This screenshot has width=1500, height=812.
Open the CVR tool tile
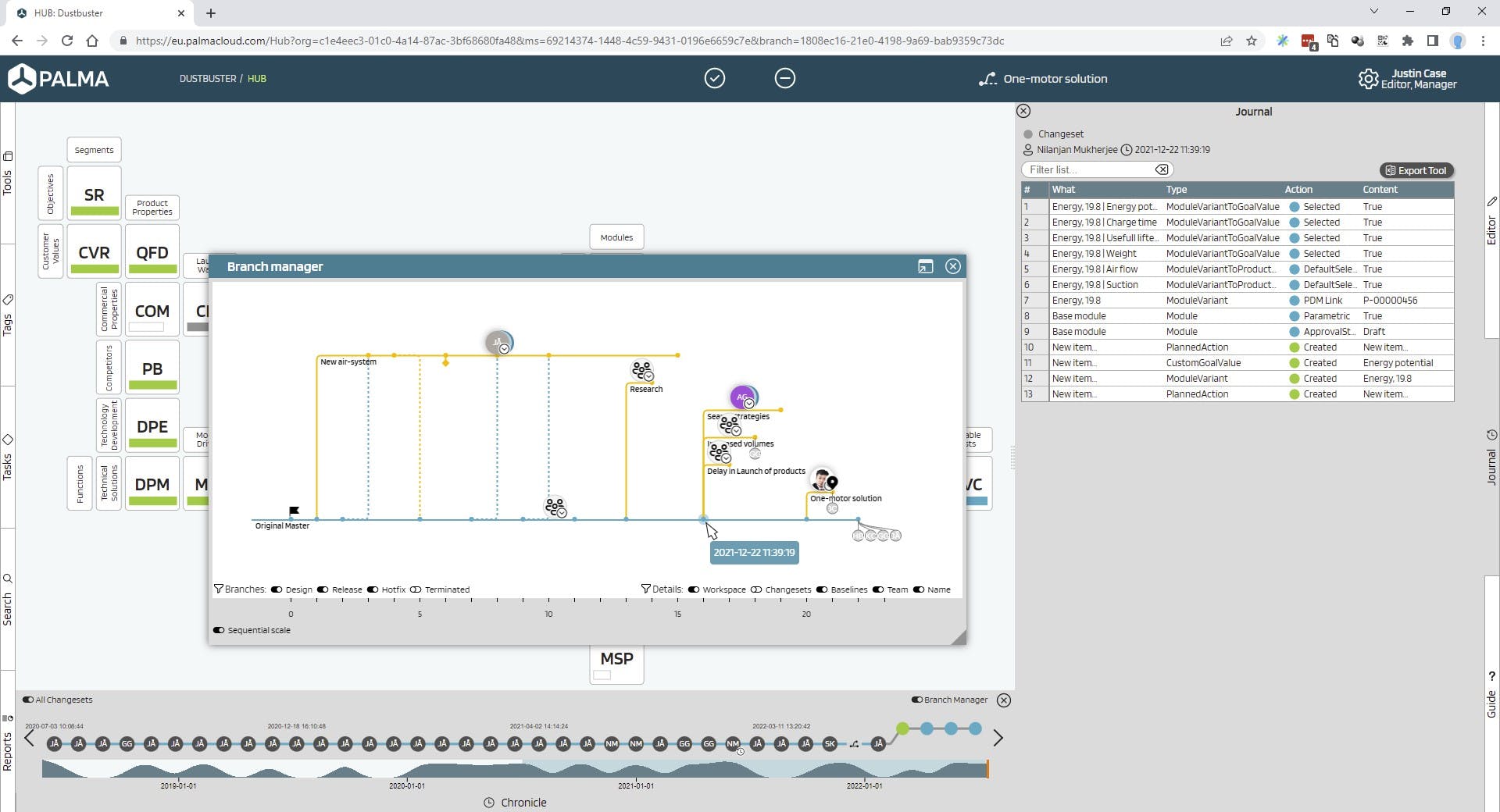(x=94, y=251)
